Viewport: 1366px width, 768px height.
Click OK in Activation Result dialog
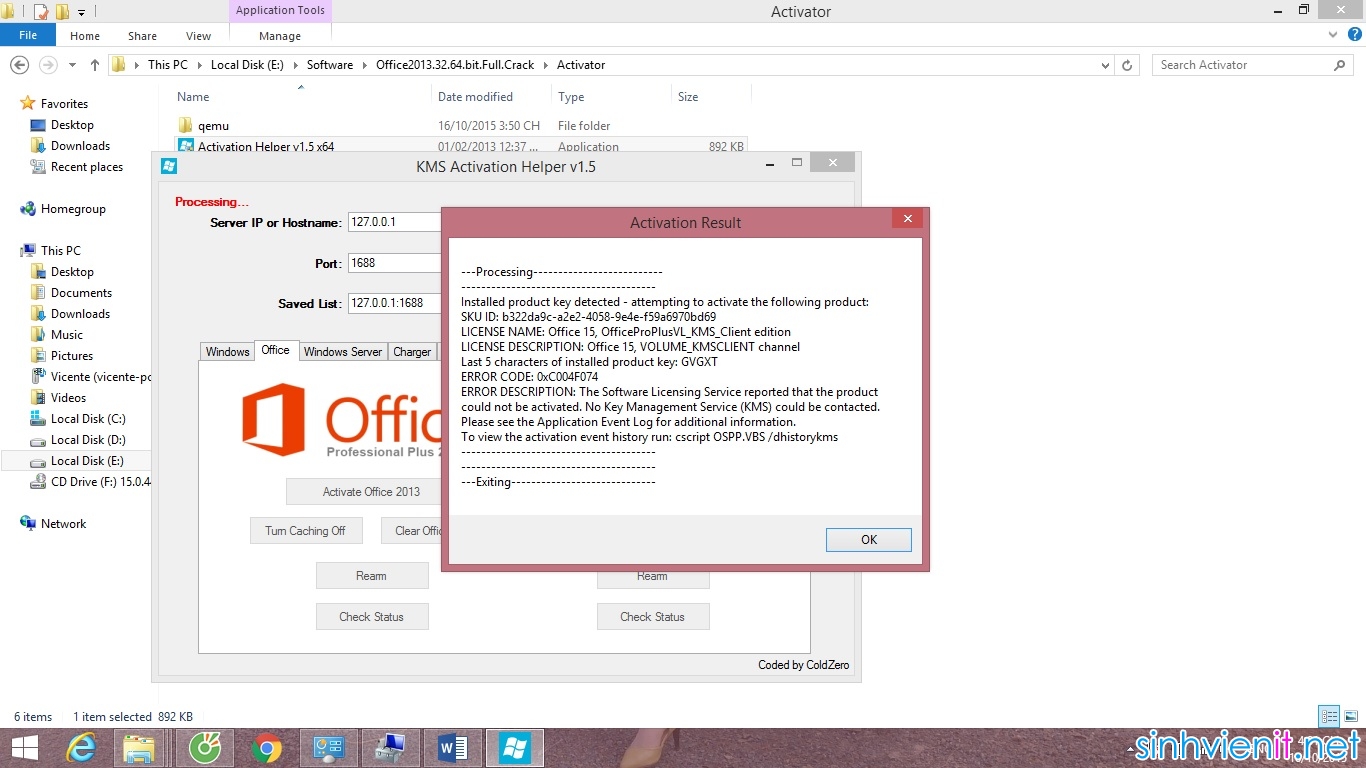pyautogui.click(x=868, y=540)
